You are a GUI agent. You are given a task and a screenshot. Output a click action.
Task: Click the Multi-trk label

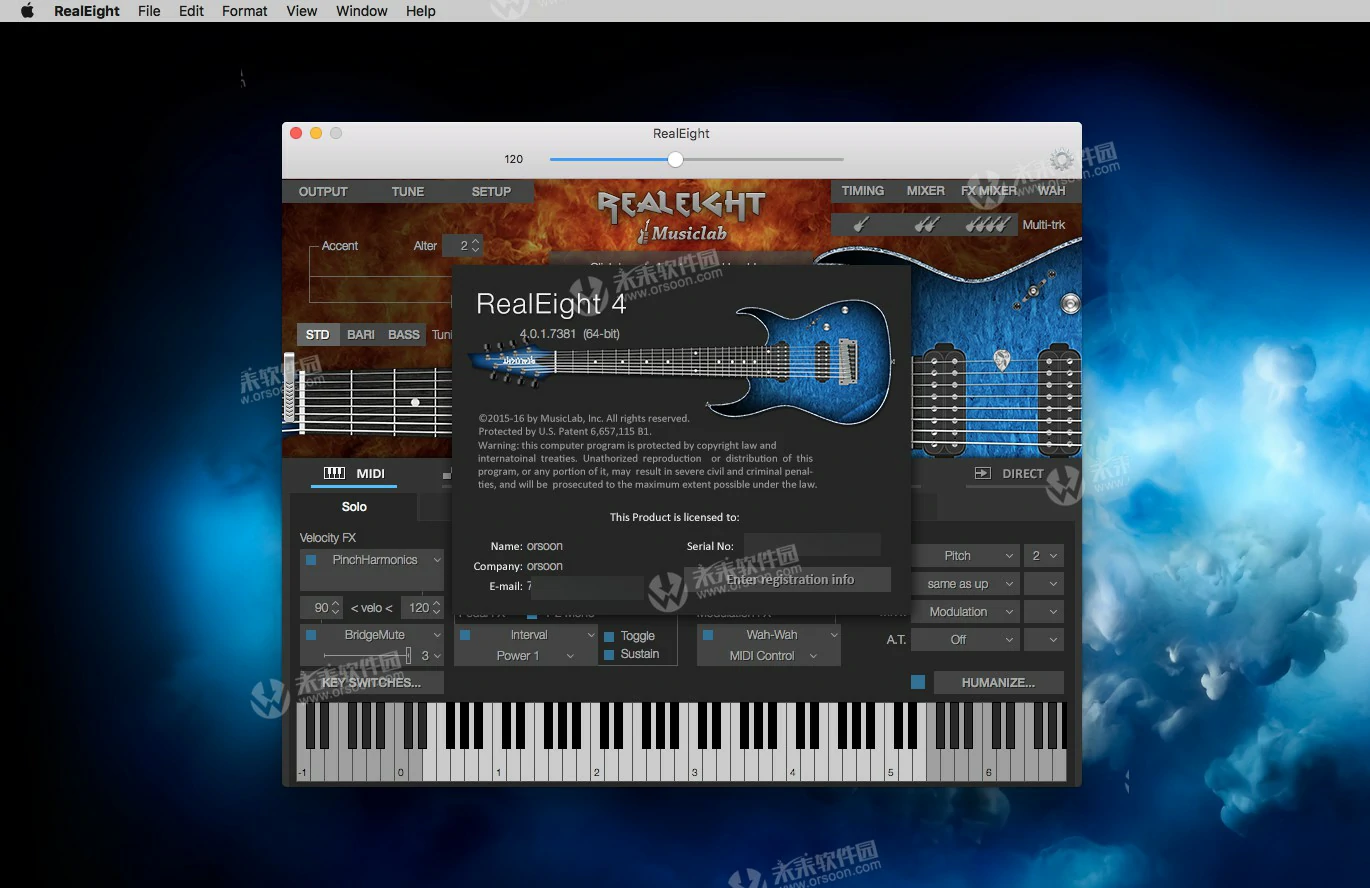click(1044, 225)
